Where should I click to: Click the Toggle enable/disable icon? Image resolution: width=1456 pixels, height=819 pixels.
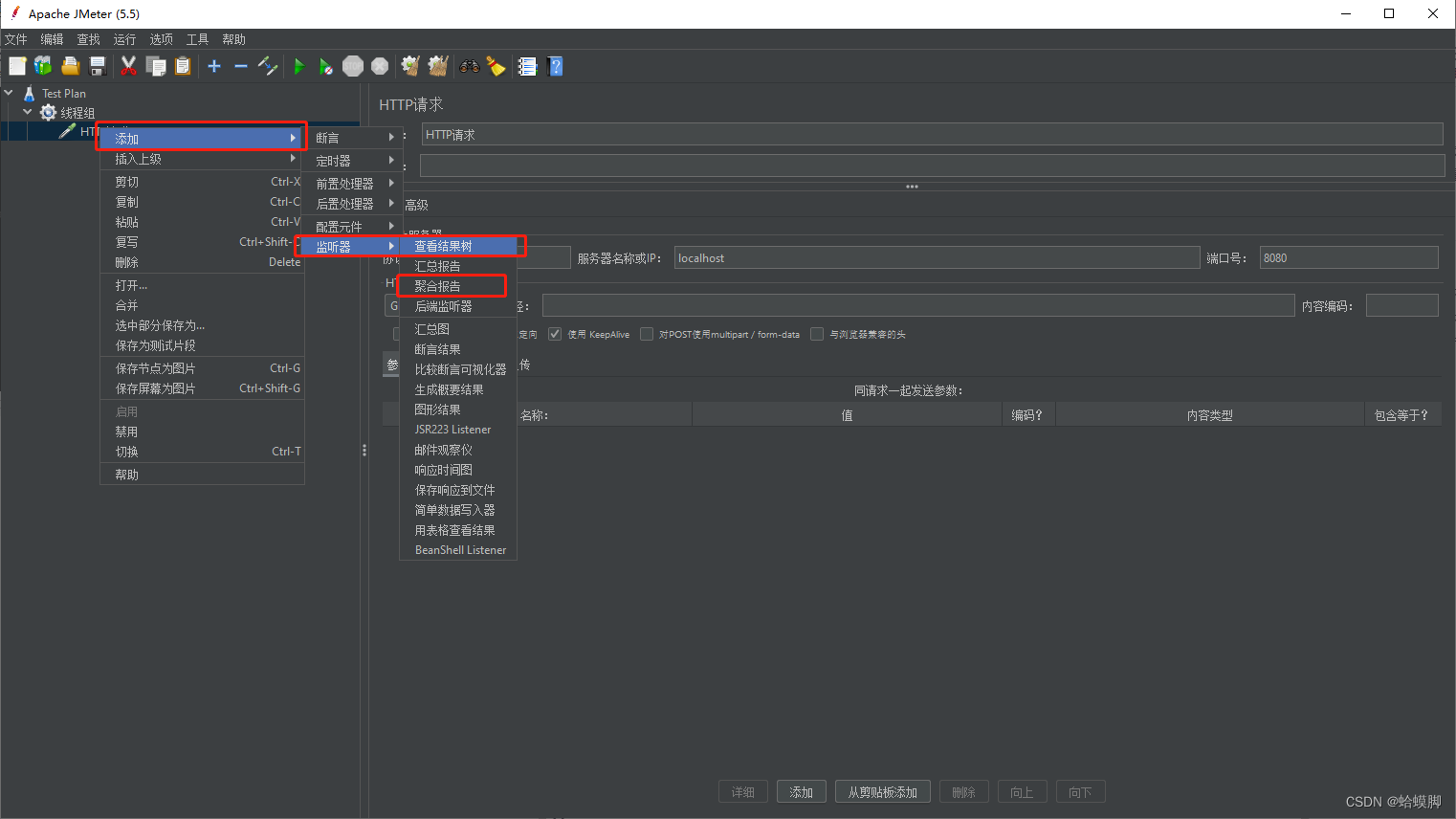pyautogui.click(x=268, y=66)
